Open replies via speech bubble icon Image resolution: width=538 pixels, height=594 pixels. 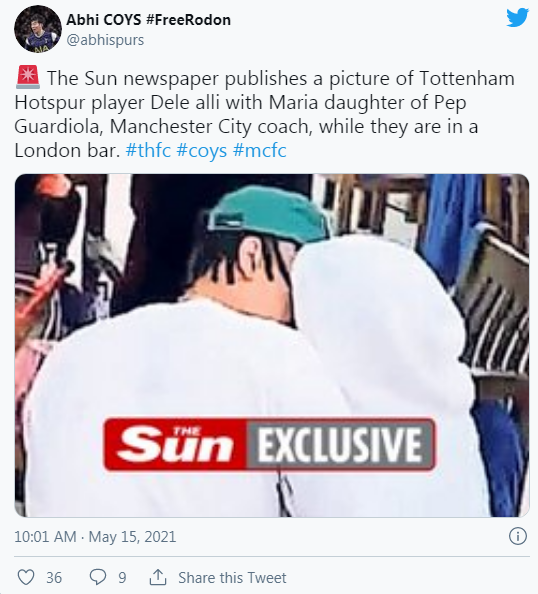pyautogui.click(x=97, y=577)
